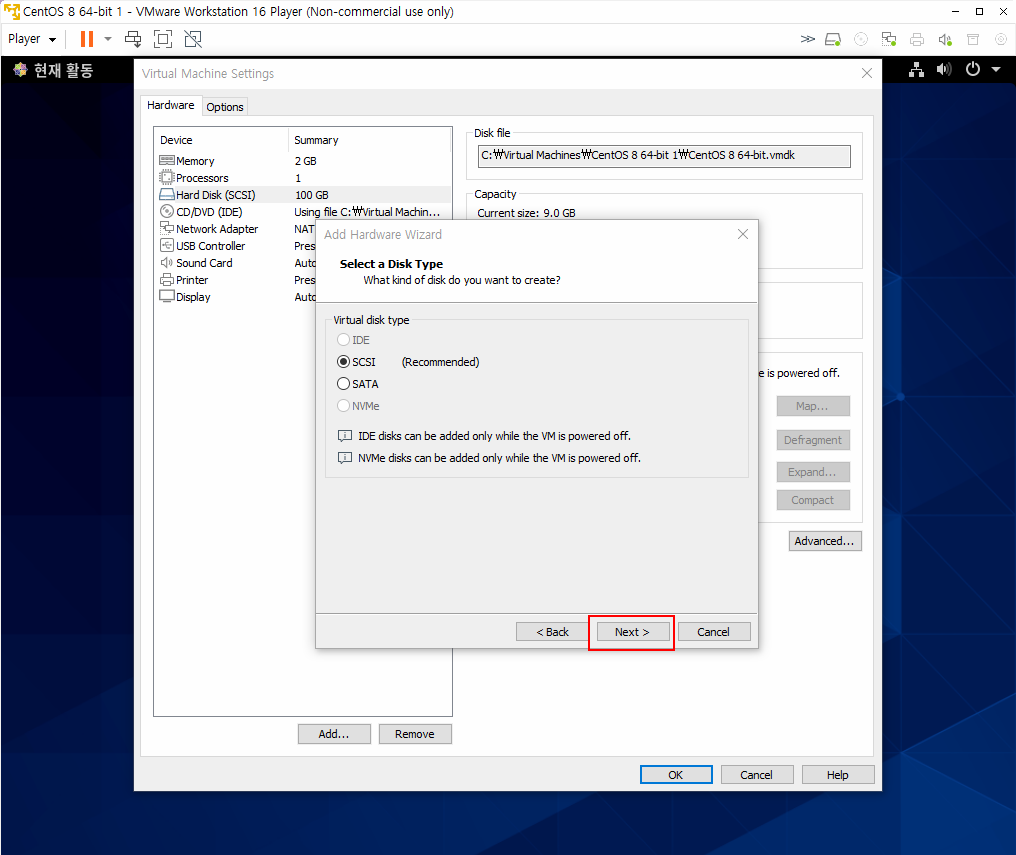The image size is (1016, 855).
Task: Click Back in Add Hardware Wizard
Action: point(552,632)
